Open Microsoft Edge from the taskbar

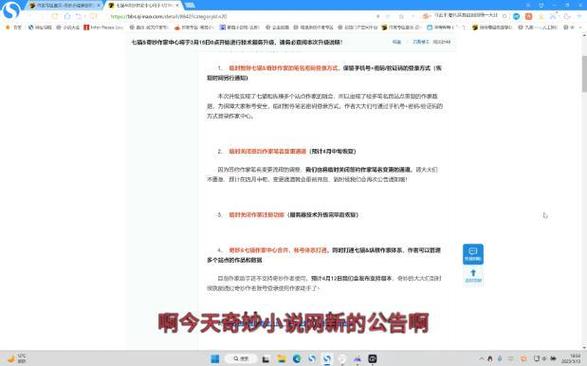(x=297, y=359)
